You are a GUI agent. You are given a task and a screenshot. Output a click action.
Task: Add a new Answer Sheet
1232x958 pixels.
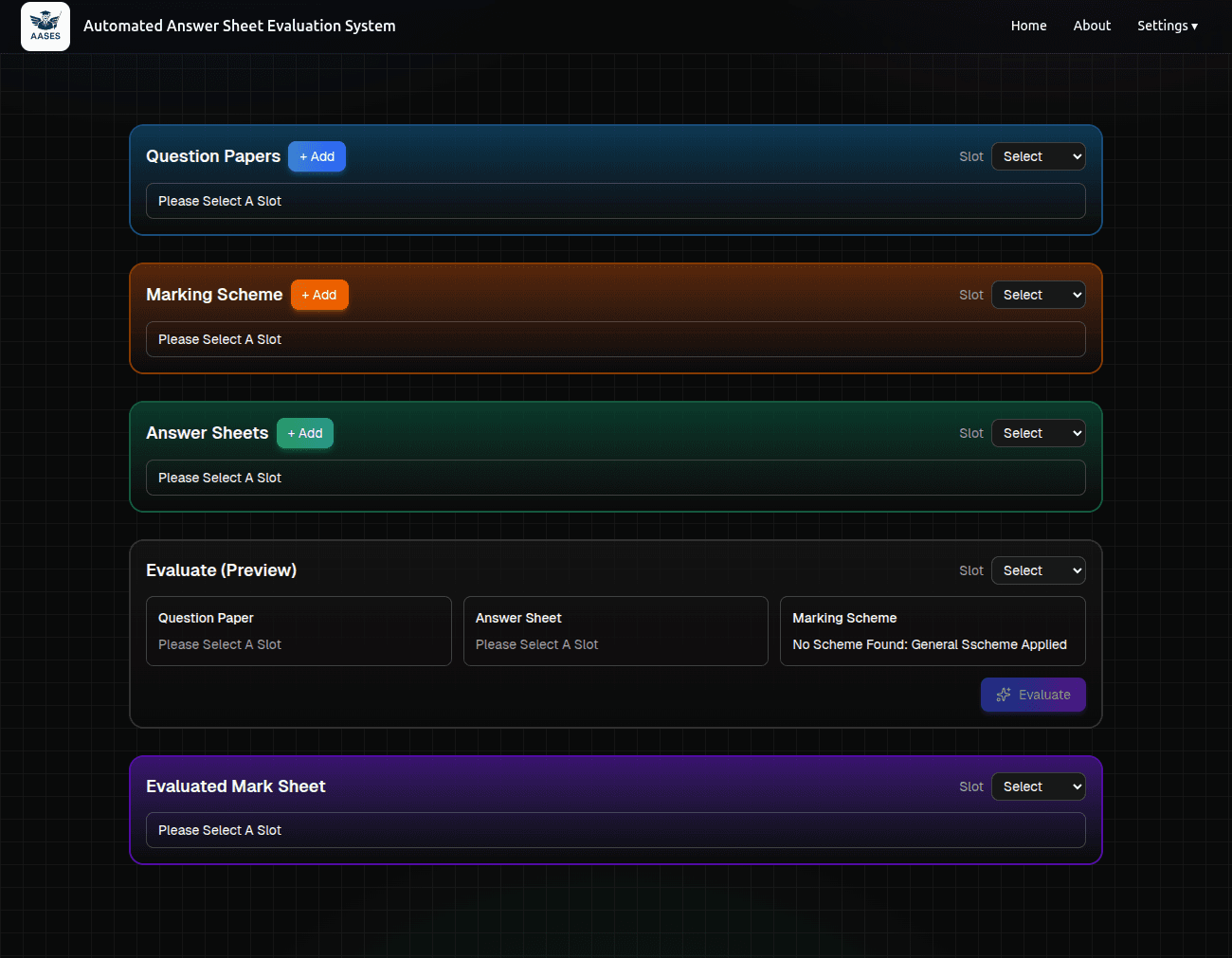point(305,433)
